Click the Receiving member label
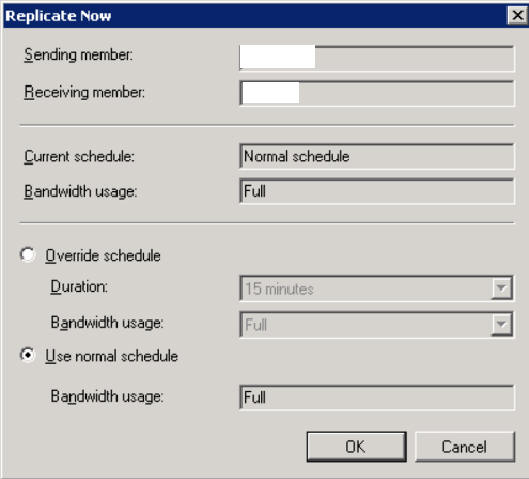This screenshot has width=529, height=479. coord(84,92)
